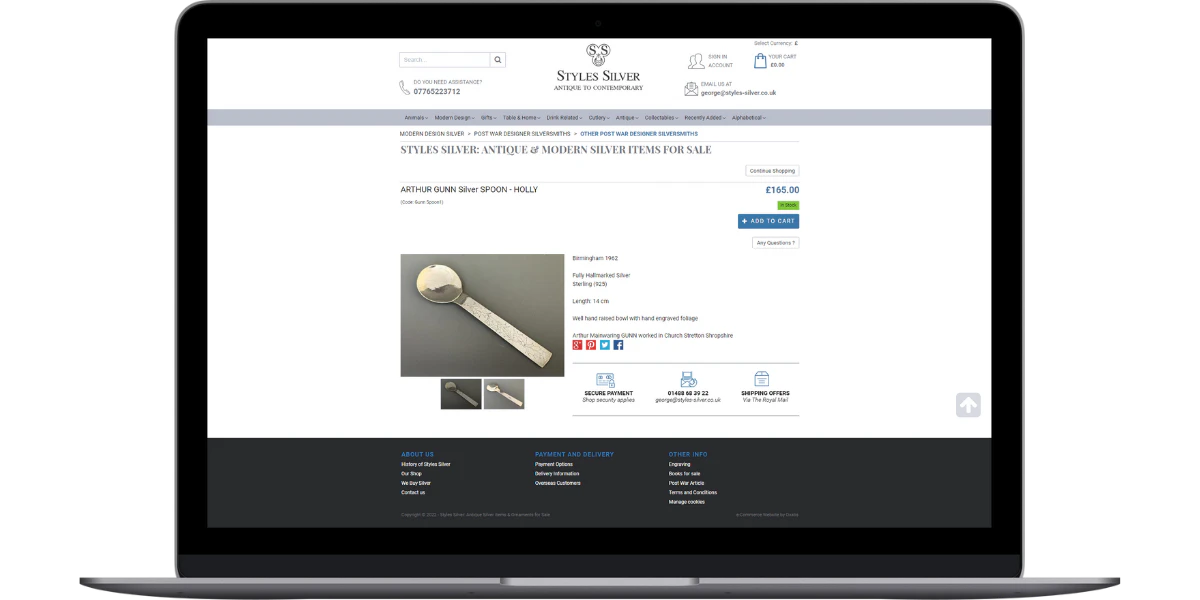Image resolution: width=1200 pixels, height=600 pixels.
Task: Click into the Search text field
Action: (444, 60)
